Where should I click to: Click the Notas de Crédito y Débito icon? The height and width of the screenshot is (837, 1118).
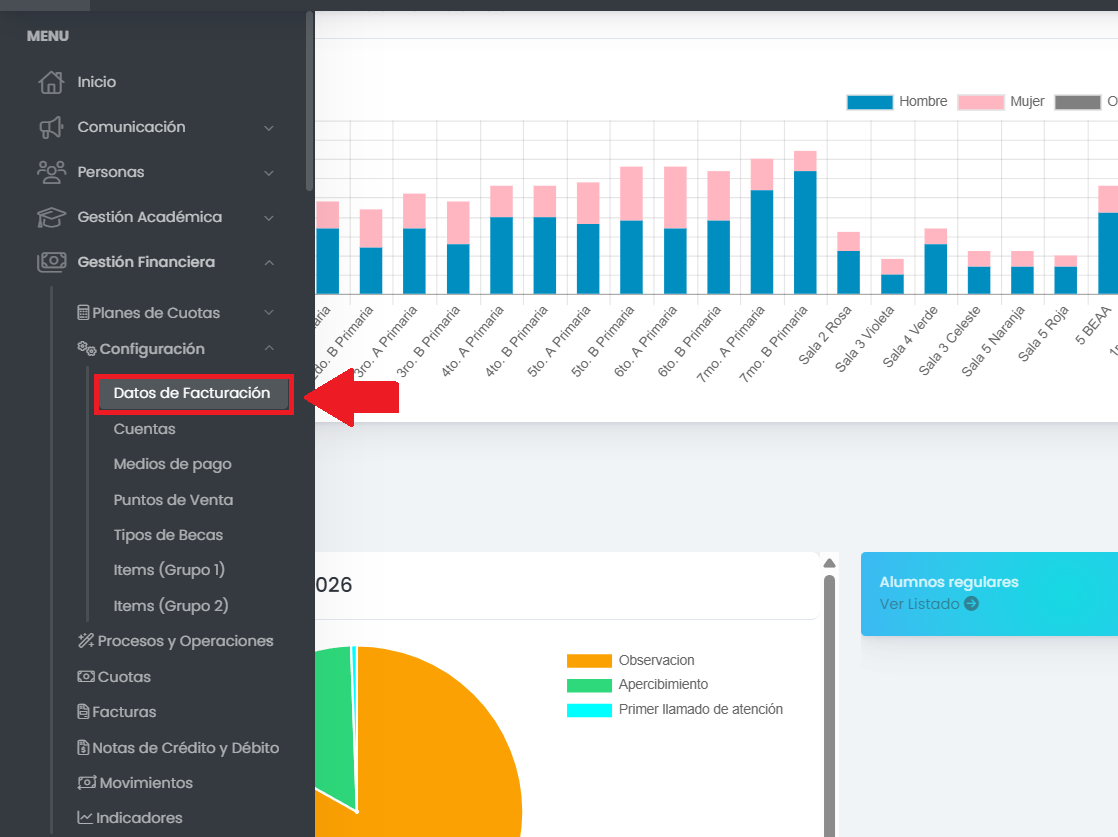click(83, 747)
